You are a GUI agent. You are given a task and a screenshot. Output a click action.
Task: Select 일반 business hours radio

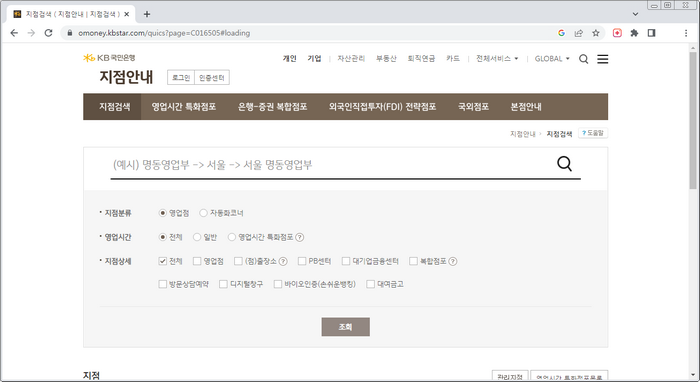pyautogui.click(x=197, y=237)
